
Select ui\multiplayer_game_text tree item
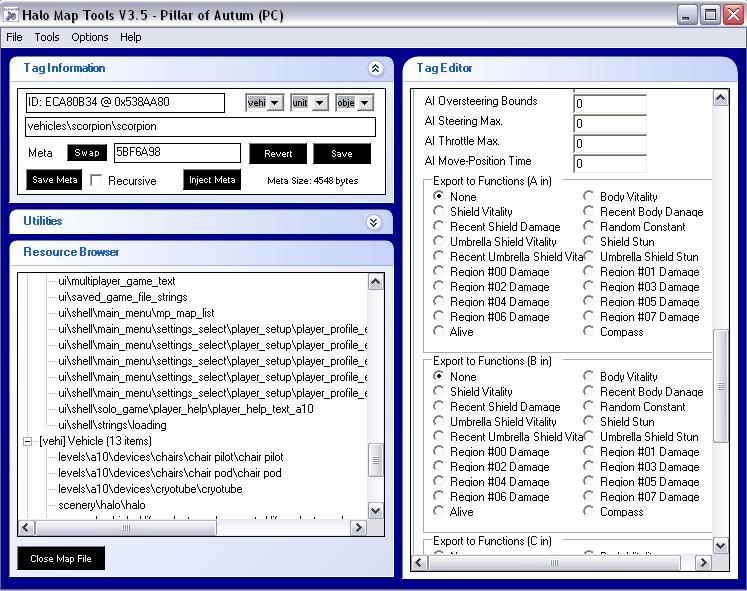(x=117, y=281)
